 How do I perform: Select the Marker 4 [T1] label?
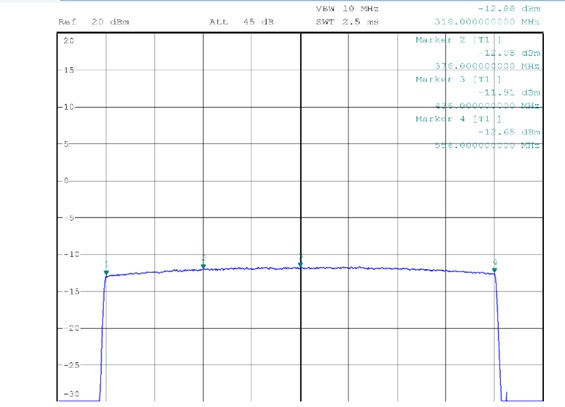point(458,119)
